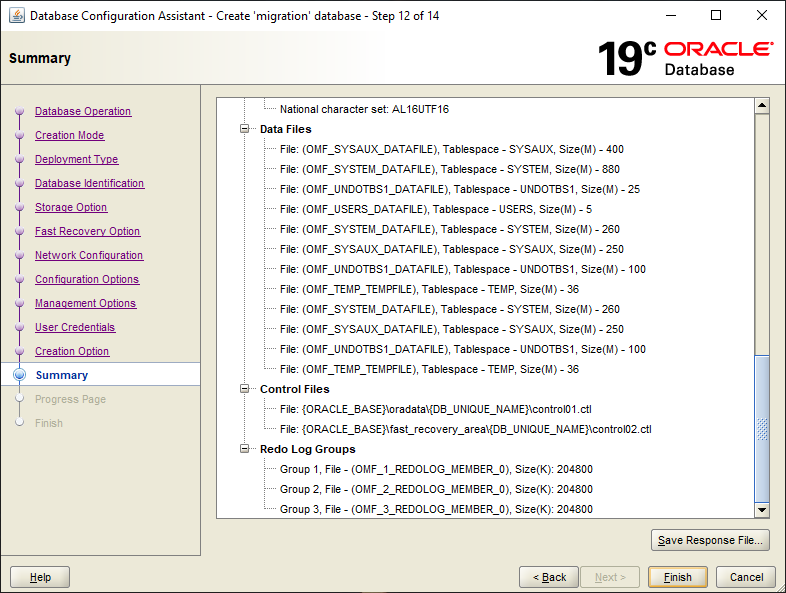The height and width of the screenshot is (593, 786).
Task: Collapse the Redo Log Groups node
Action: point(246,449)
